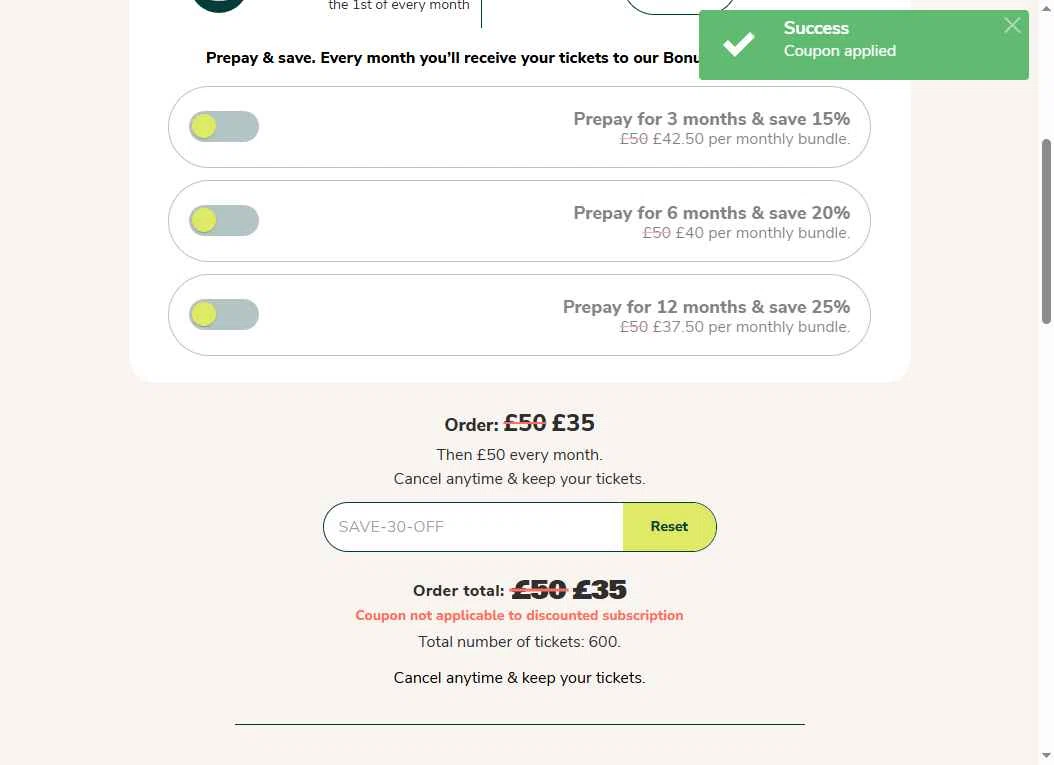
Task: Click the Reset coupon button
Action: [x=669, y=527]
